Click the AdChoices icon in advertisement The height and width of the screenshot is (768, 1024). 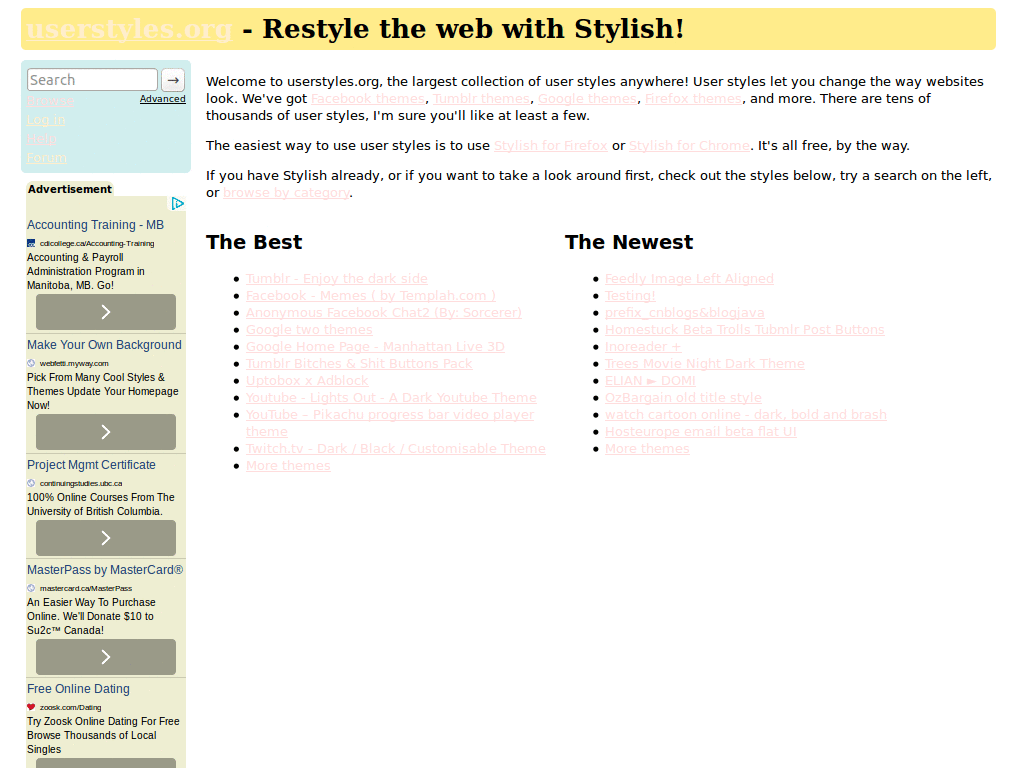178,204
